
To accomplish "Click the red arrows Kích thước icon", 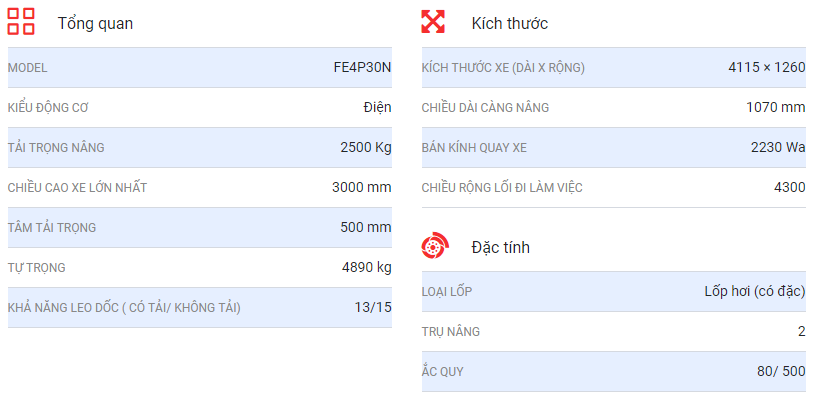I will (432, 22).
